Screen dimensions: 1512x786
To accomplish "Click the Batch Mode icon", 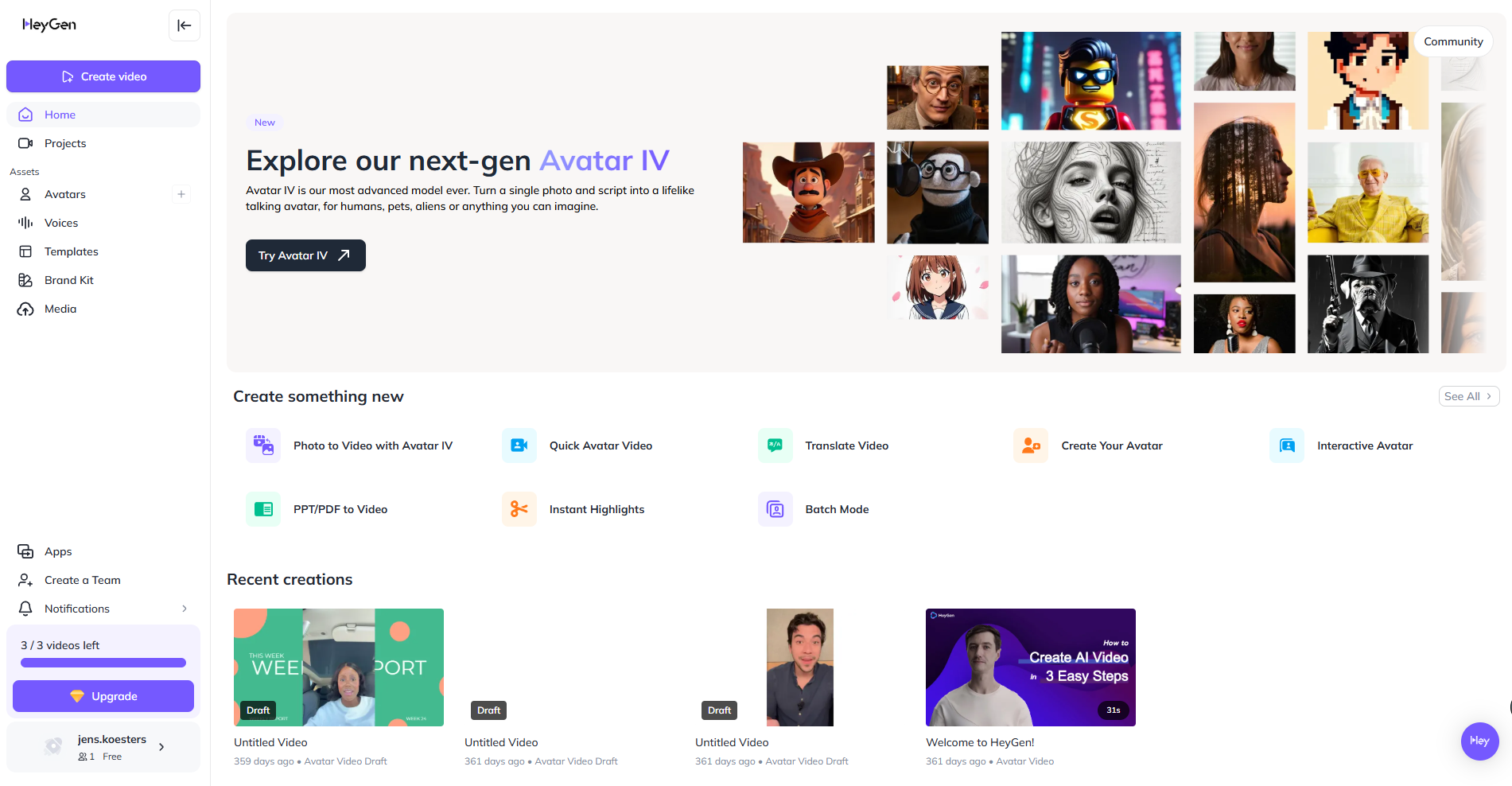I will [x=775, y=509].
